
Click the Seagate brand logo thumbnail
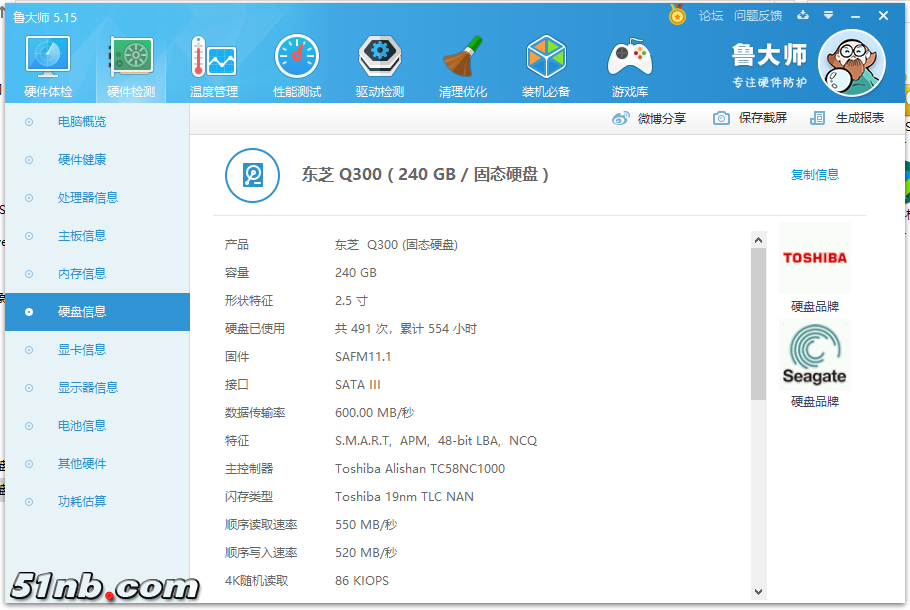tap(814, 355)
